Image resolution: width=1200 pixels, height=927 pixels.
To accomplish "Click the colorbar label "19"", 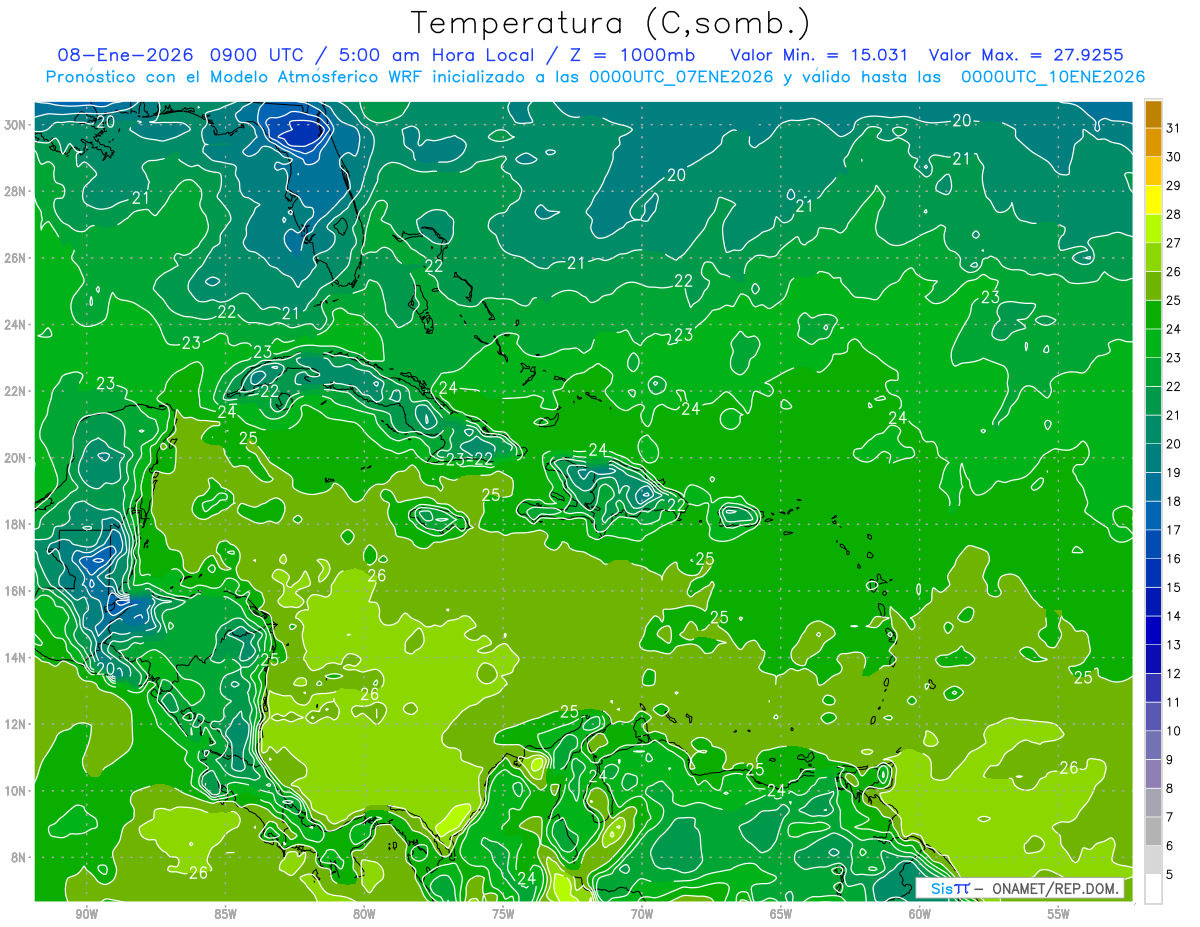I will pos(1173,472).
